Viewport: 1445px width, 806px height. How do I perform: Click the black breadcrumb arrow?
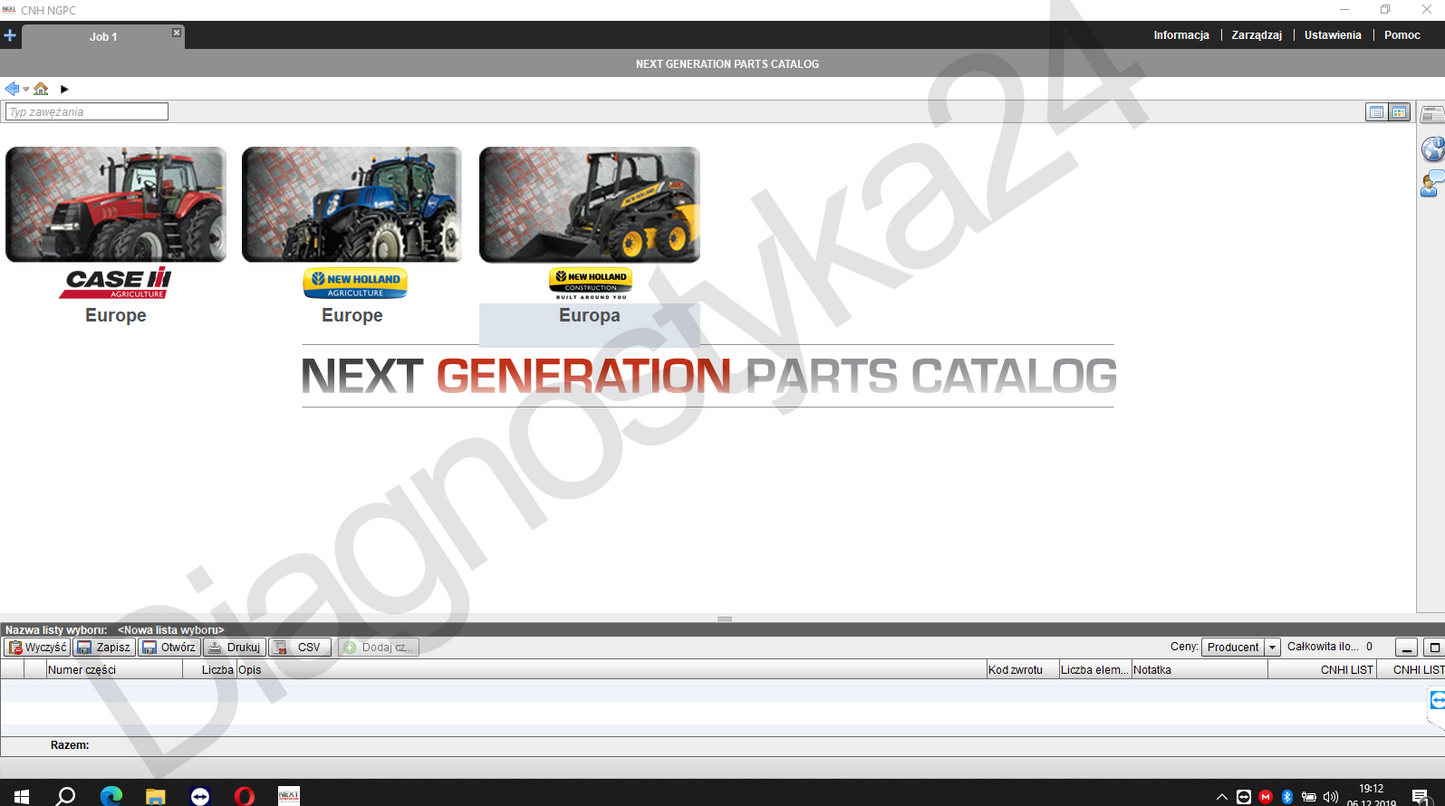tap(65, 89)
